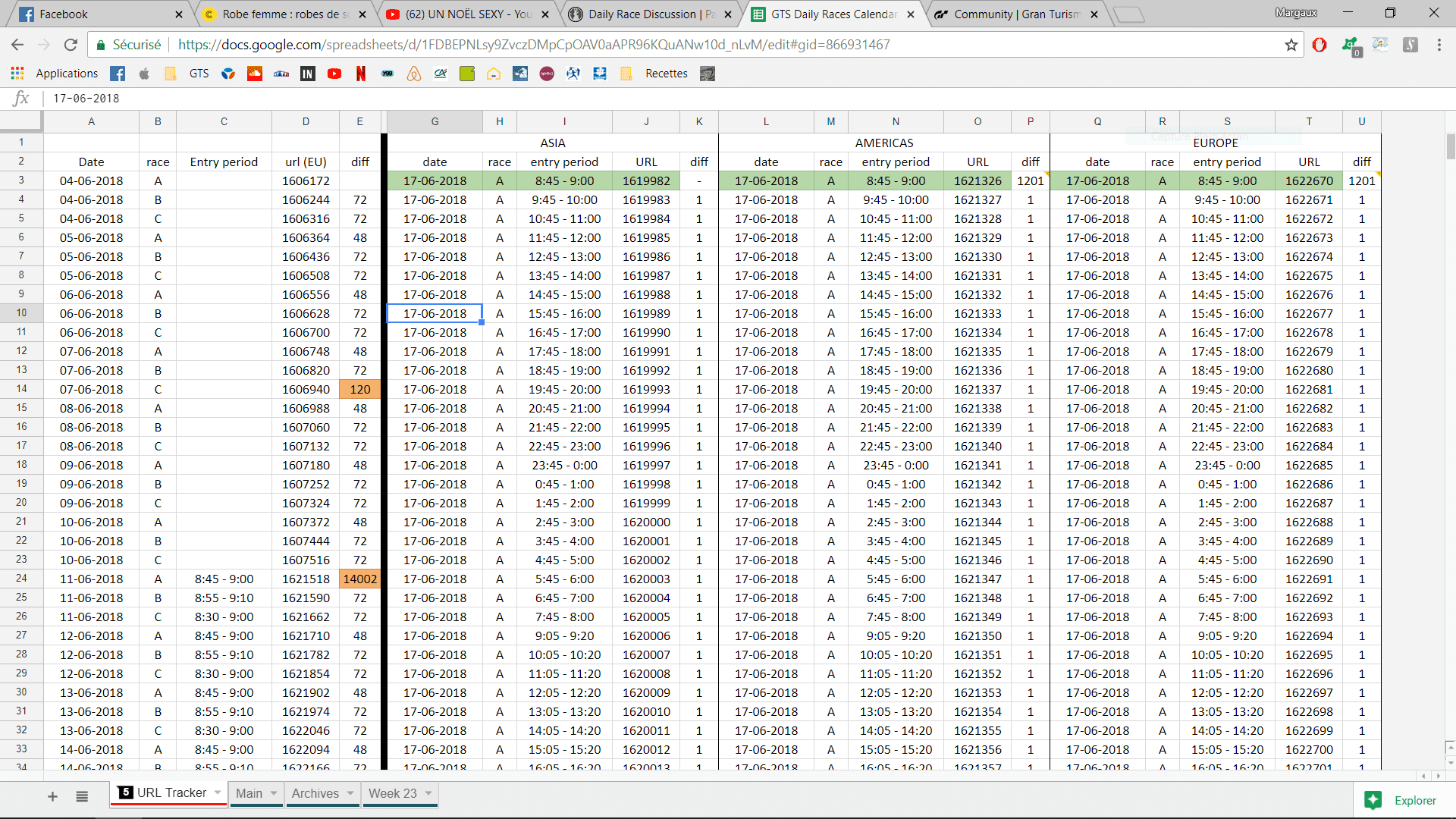
Task: Select column D header
Action: pyautogui.click(x=306, y=121)
